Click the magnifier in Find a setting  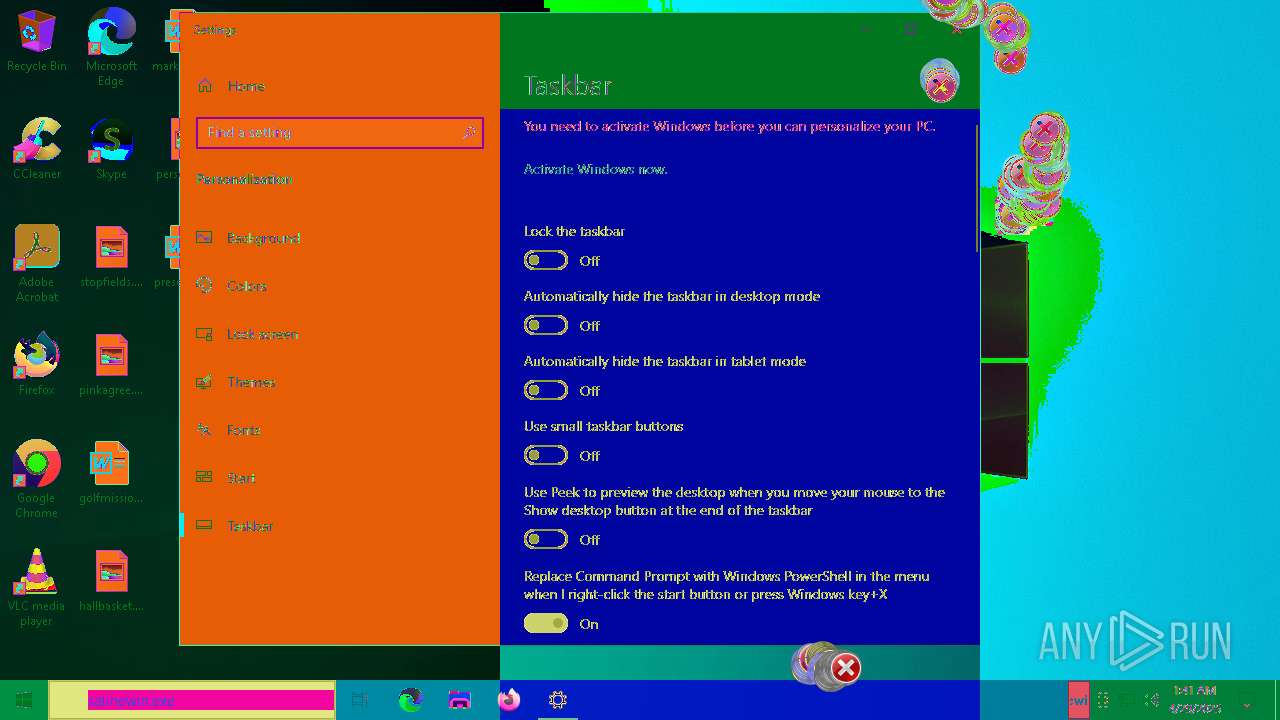469,132
